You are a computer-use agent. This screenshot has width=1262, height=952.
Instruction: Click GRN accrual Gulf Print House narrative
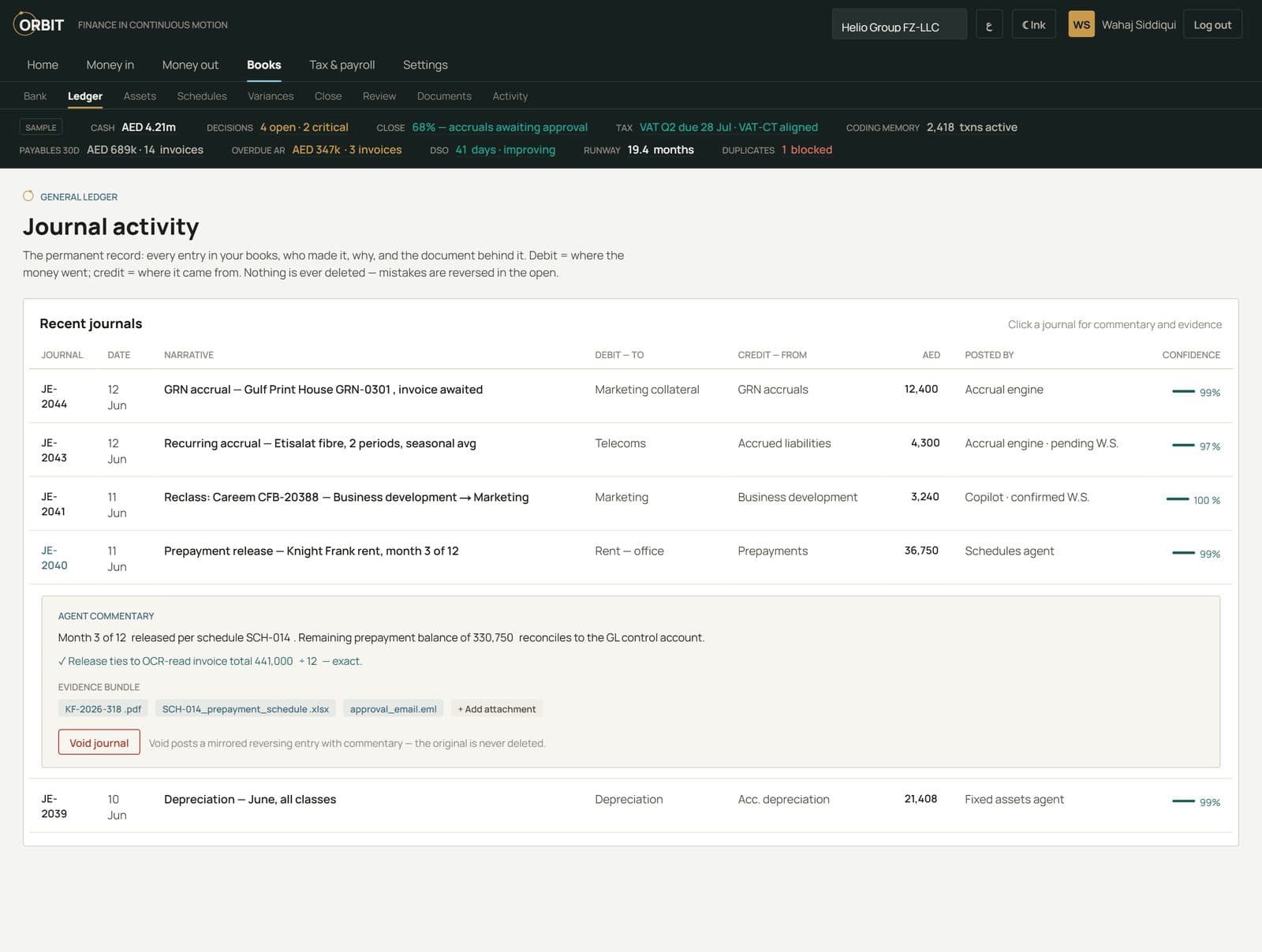pyautogui.click(x=323, y=390)
